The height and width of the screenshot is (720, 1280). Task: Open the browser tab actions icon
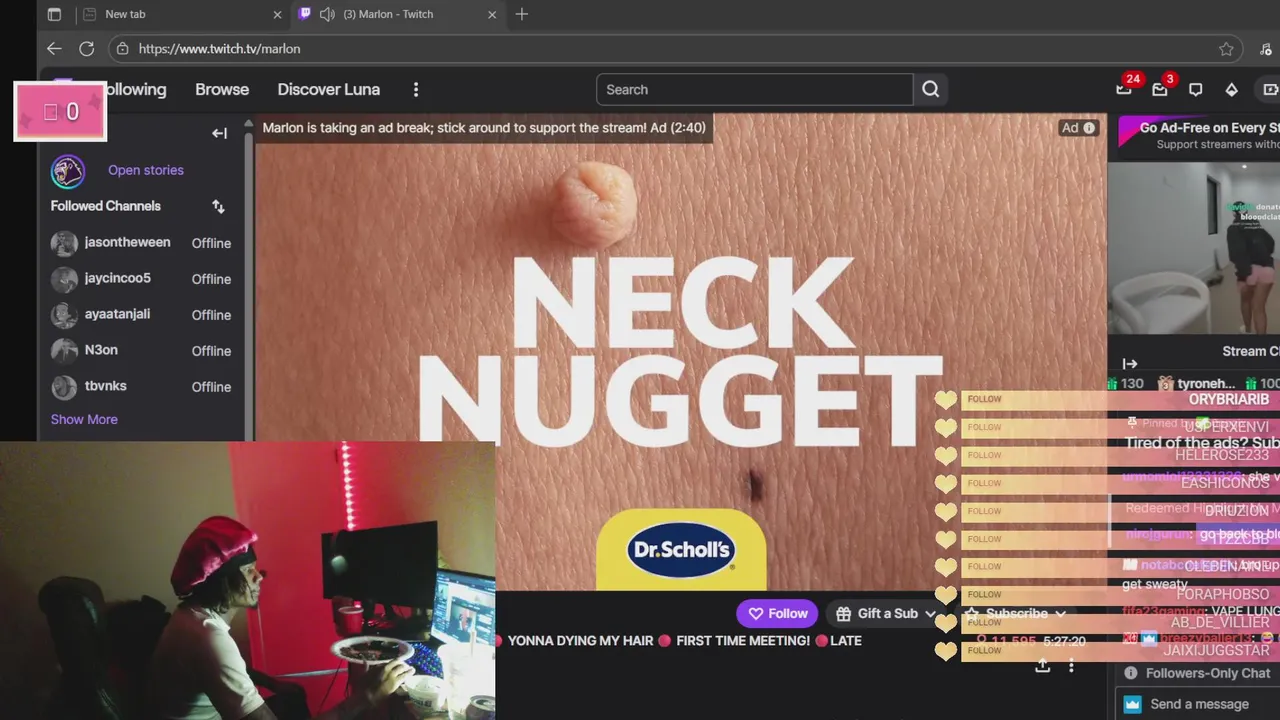(54, 14)
